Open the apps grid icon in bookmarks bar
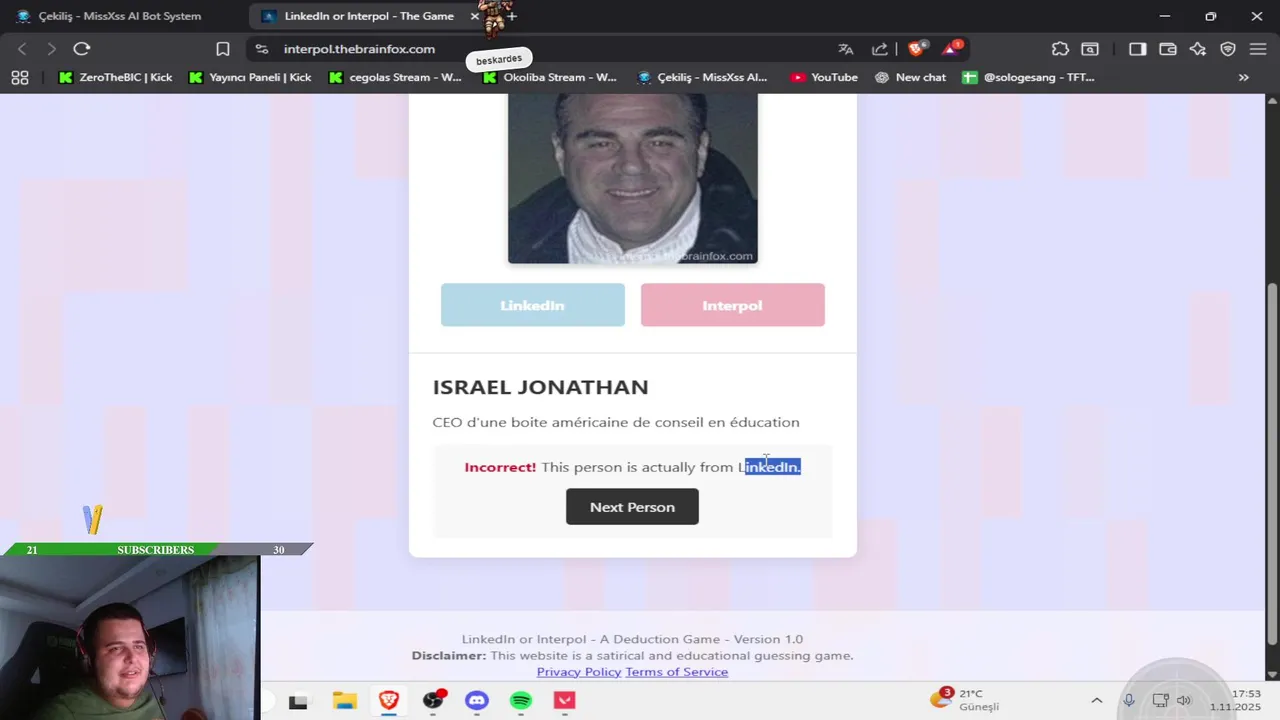The height and width of the screenshot is (720, 1280). pyautogui.click(x=20, y=77)
